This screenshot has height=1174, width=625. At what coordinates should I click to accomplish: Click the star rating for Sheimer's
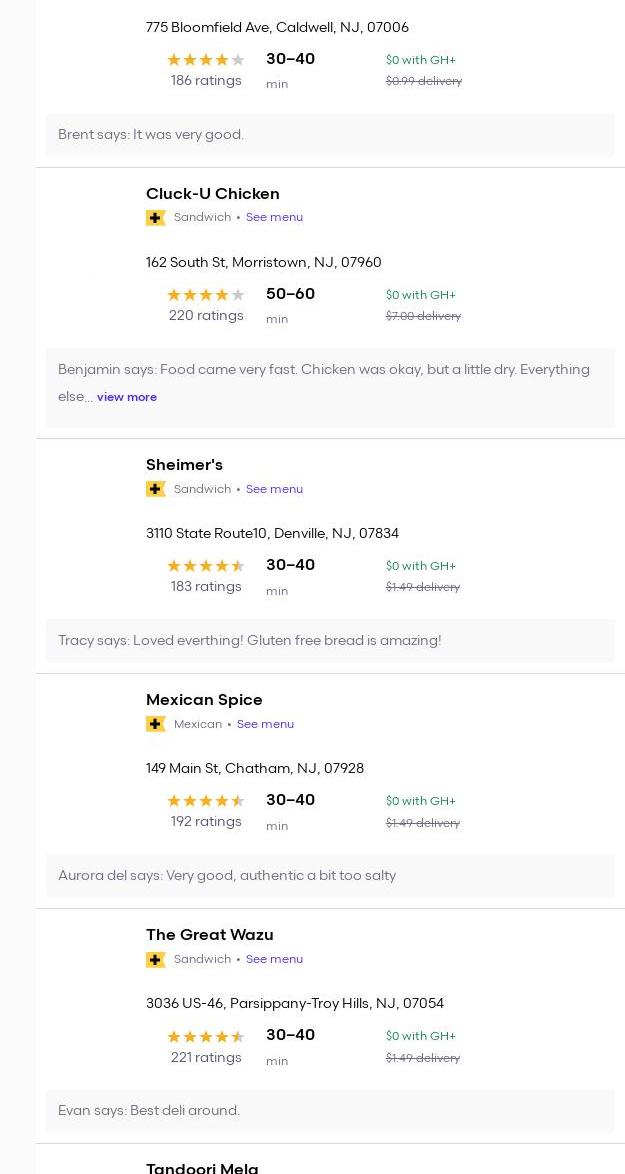click(205, 566)
